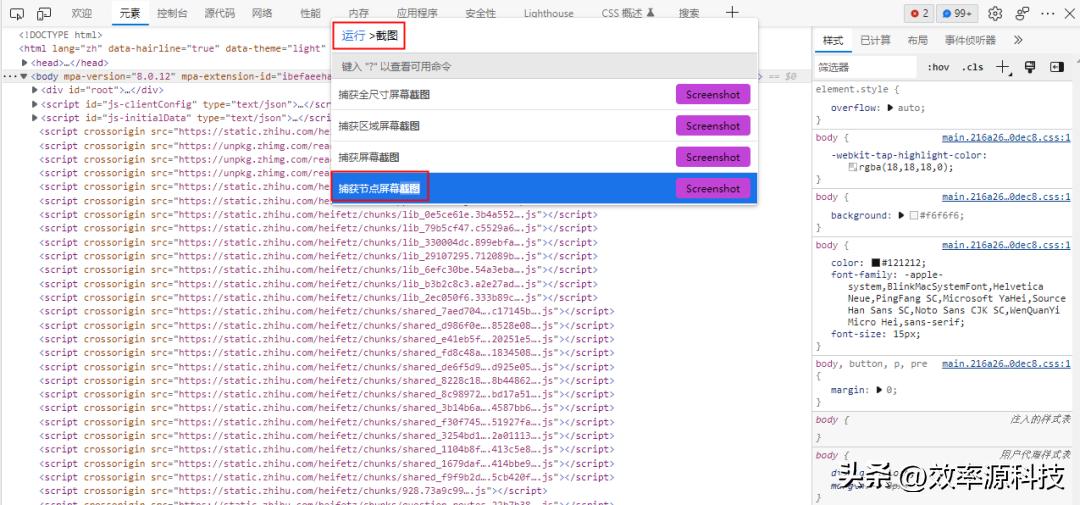Toggle device emulation mode icon
The height and width of the screenshot is (505, 1080).
coord(44,13)
